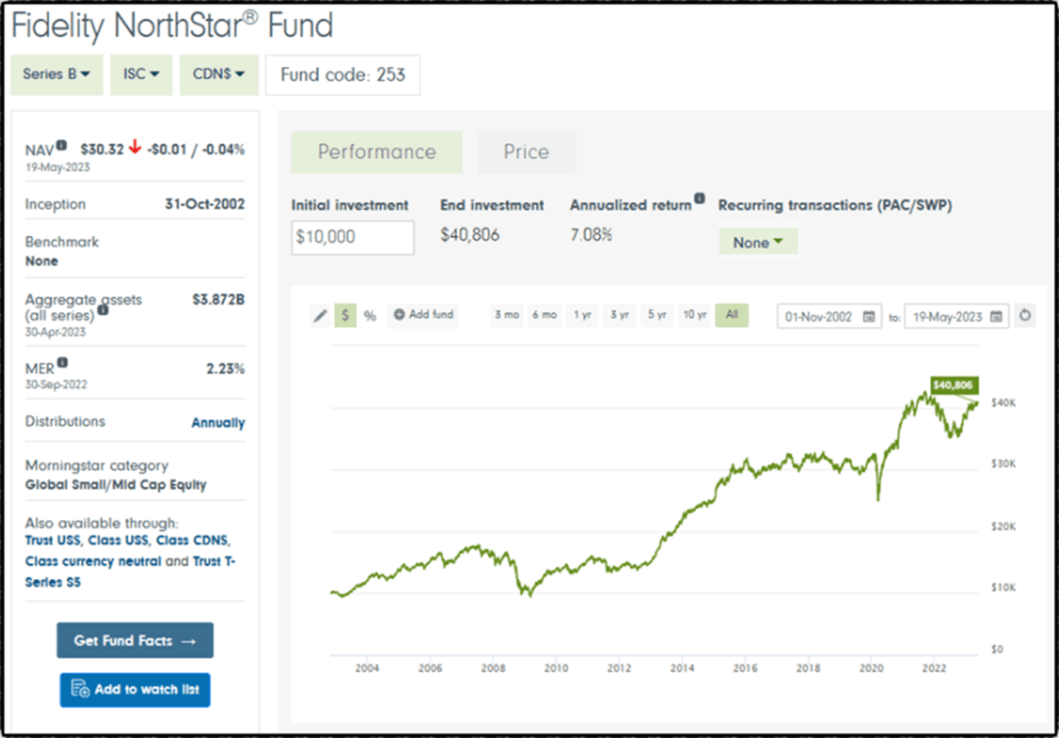This screenshot has width=1059, height=738.
Task: Click the end date field 19-May-2023
Action: pos(957,317)
